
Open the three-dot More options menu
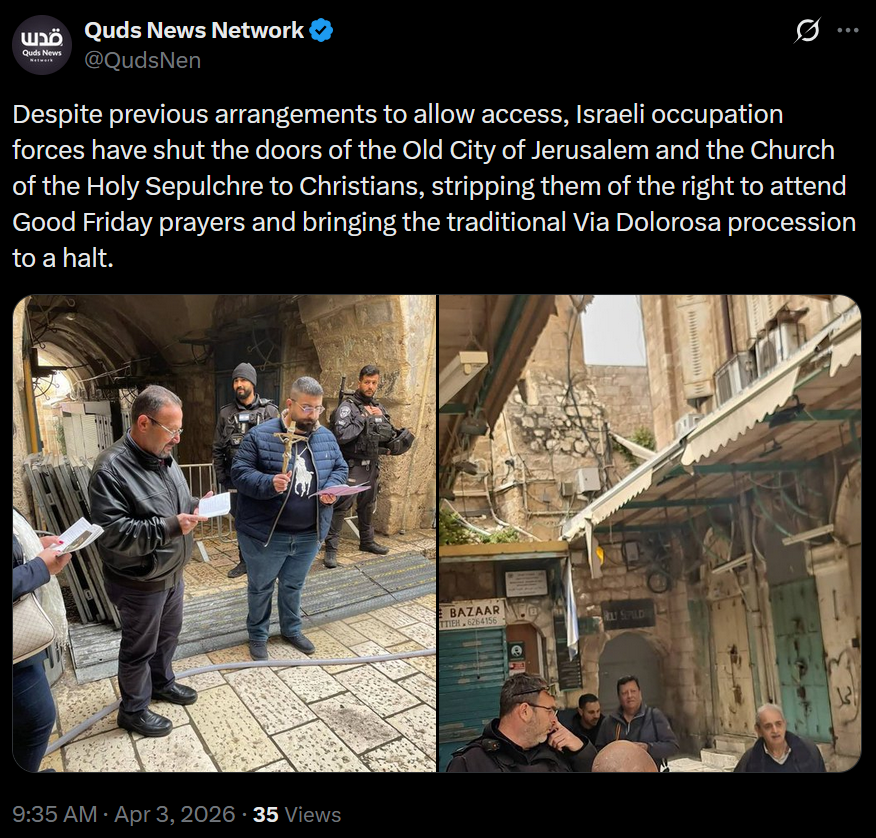pos(848,30)
